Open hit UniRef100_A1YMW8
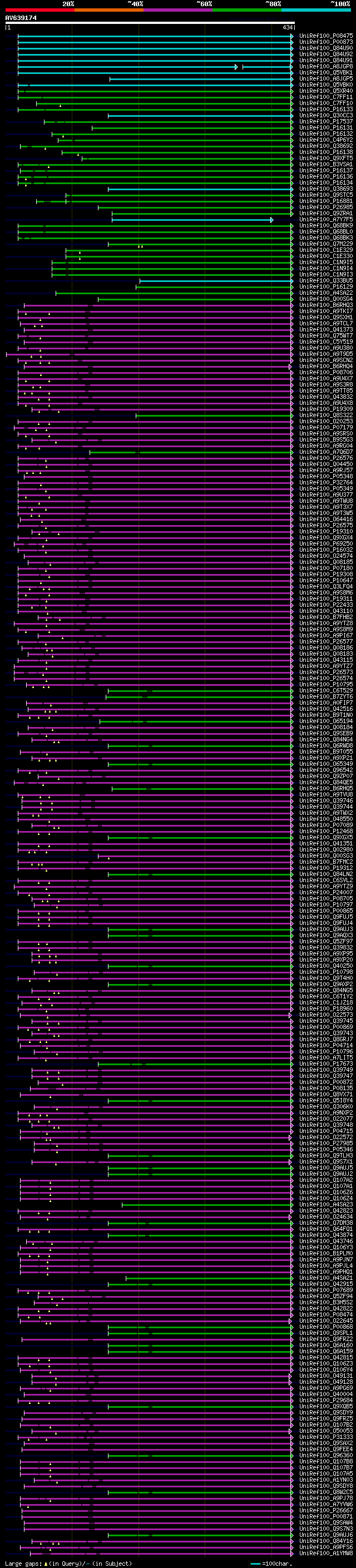 (325, 1553)
